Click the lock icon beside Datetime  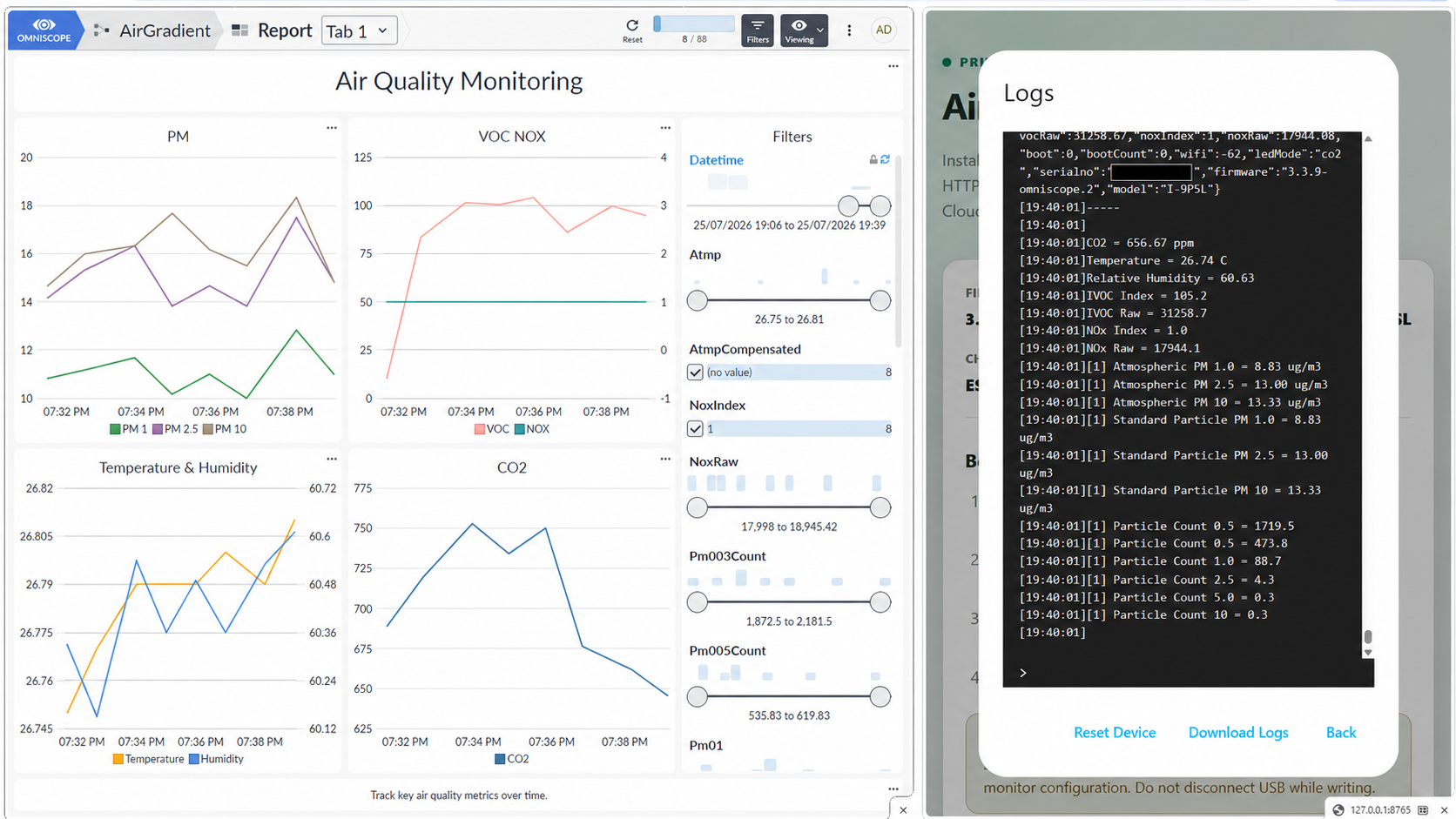[873, 159]
